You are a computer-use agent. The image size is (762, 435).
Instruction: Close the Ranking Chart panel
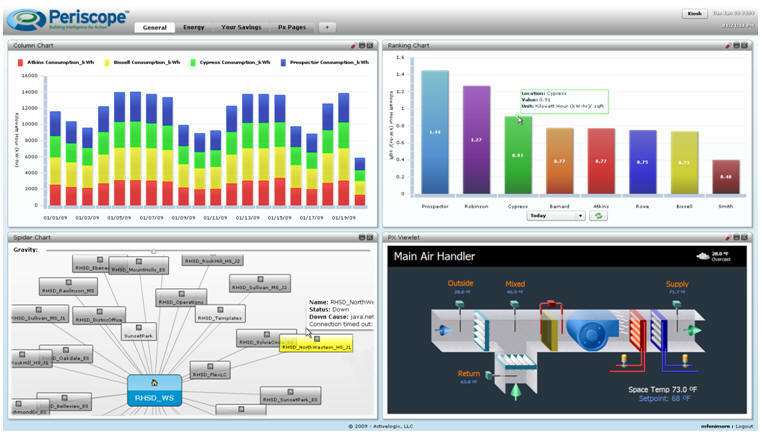745,46
